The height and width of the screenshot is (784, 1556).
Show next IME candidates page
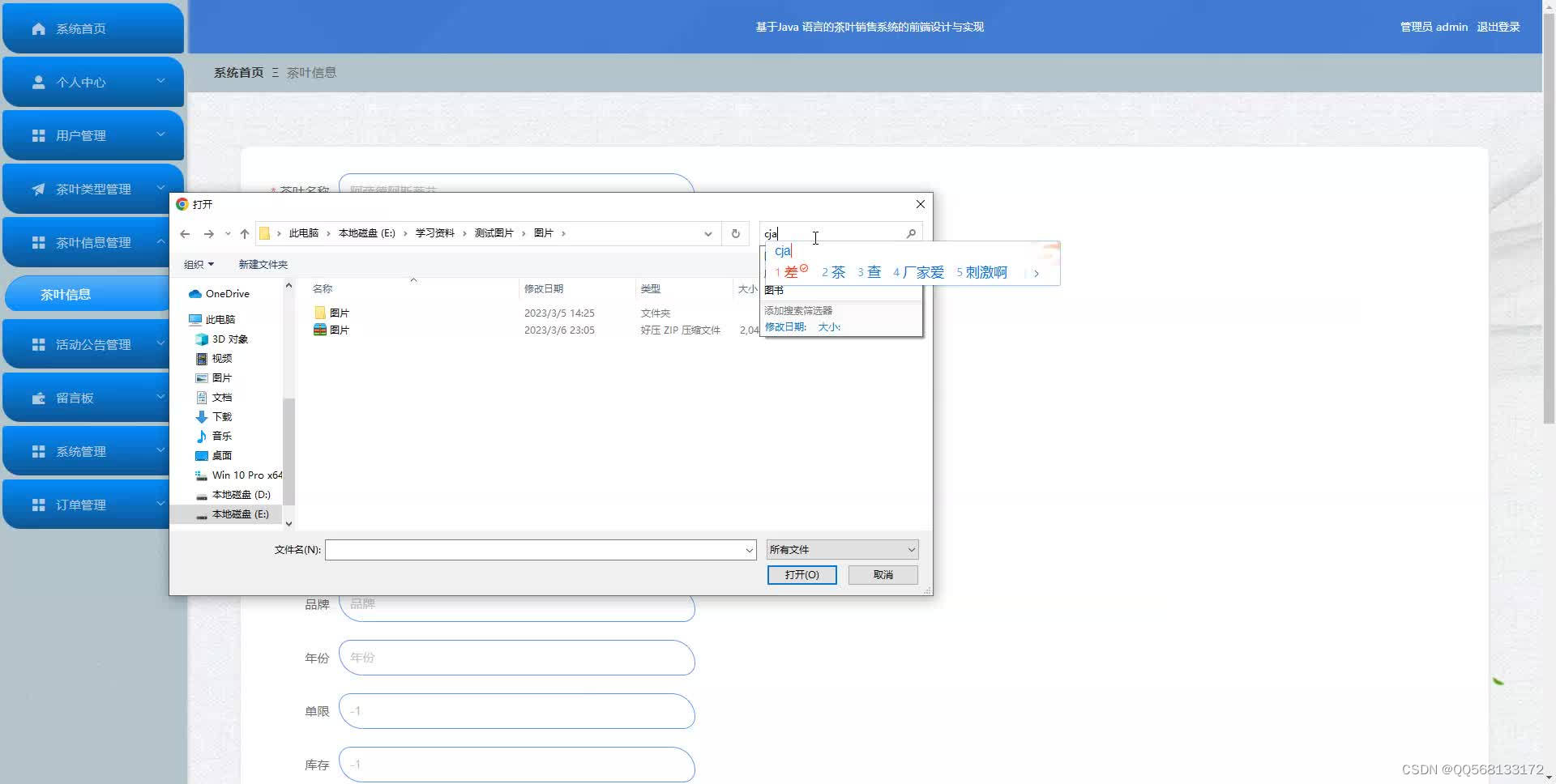click(x=1036, y=273)
